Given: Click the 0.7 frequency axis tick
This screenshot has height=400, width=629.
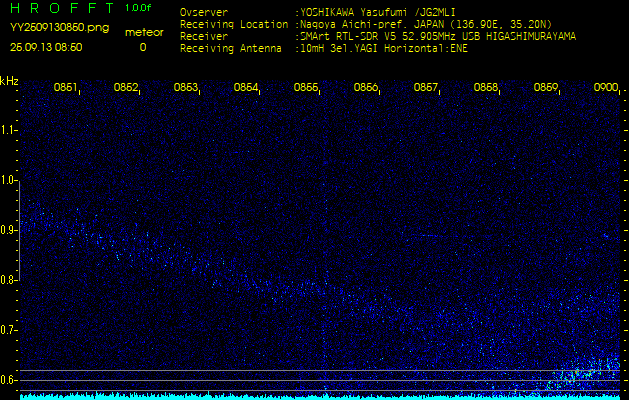Looking at the screenshot, I should [x=10, y=330].
